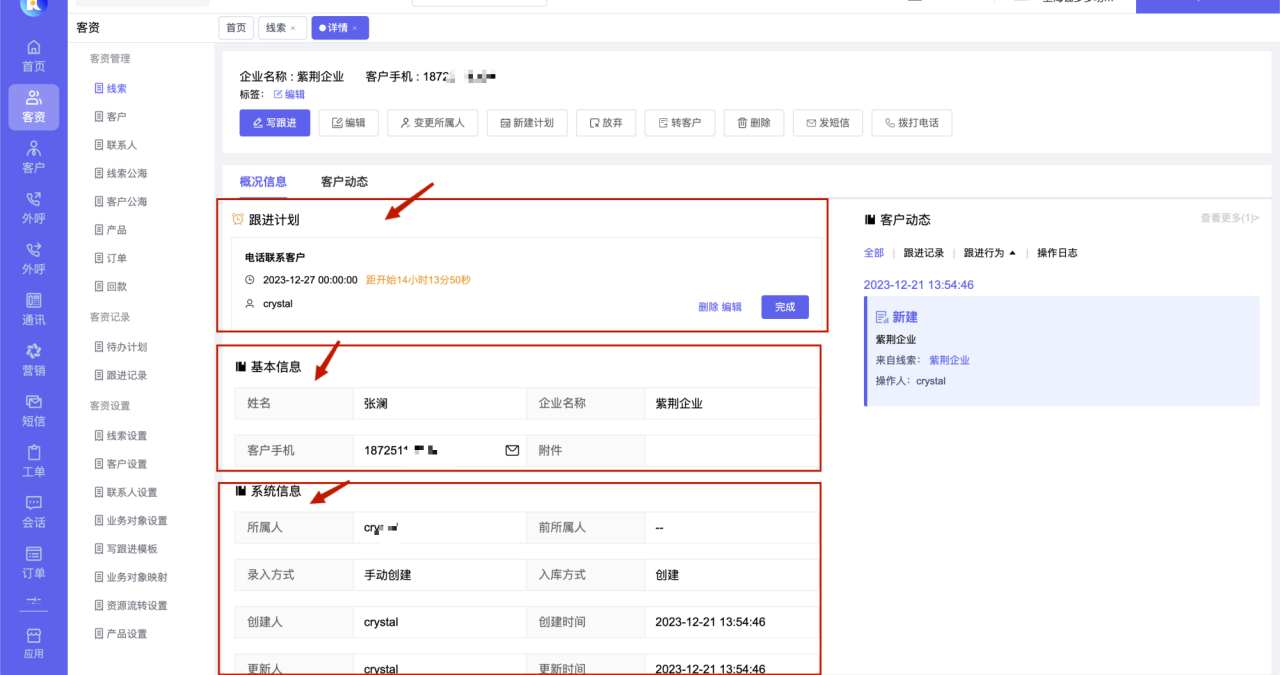This screenshot has width=1280, height=675.
Task: Select the highlighted 客资 module icon
Action: pyautogui.click(x=33, y=107)
